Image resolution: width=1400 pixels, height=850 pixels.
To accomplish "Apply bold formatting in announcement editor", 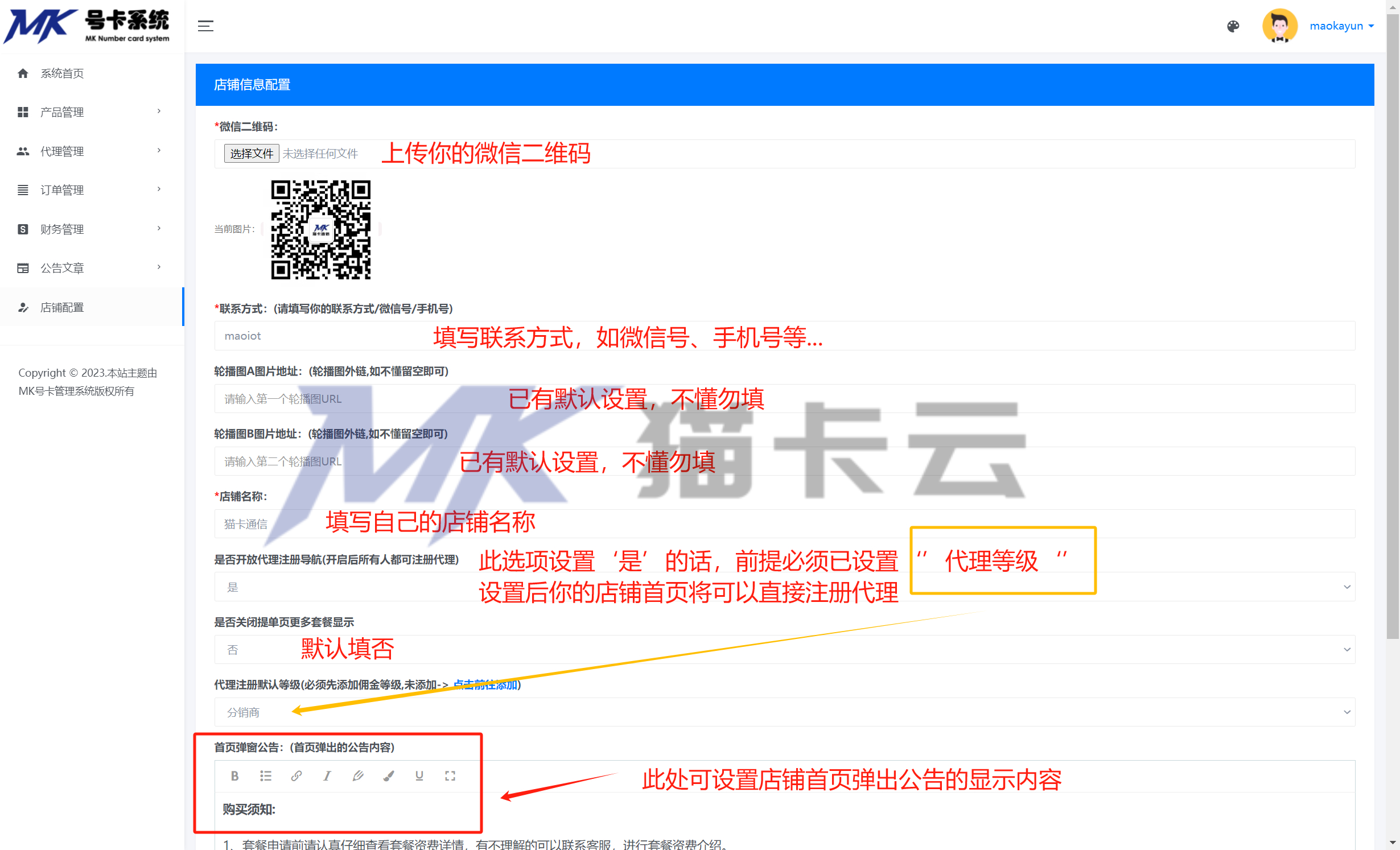I will [x=234, y=776].
